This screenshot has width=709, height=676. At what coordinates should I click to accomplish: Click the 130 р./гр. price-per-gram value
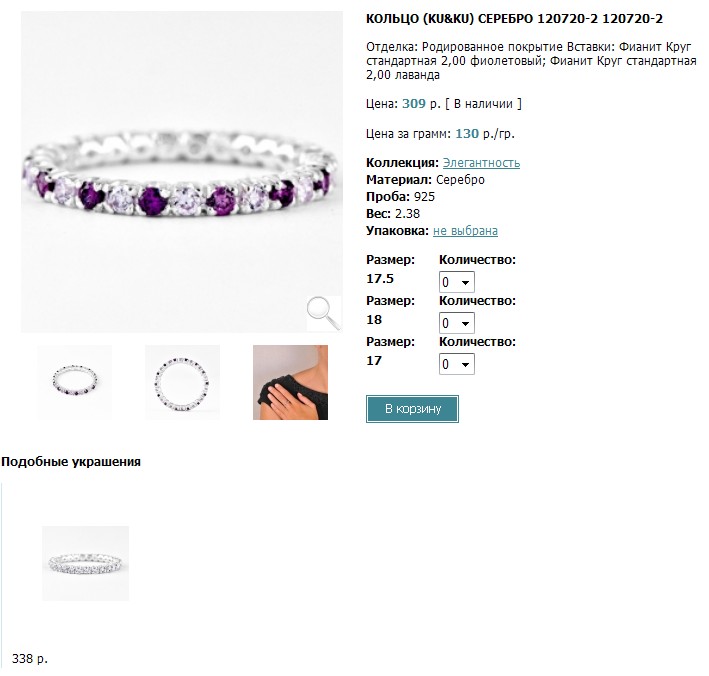(x=485, y=134)
